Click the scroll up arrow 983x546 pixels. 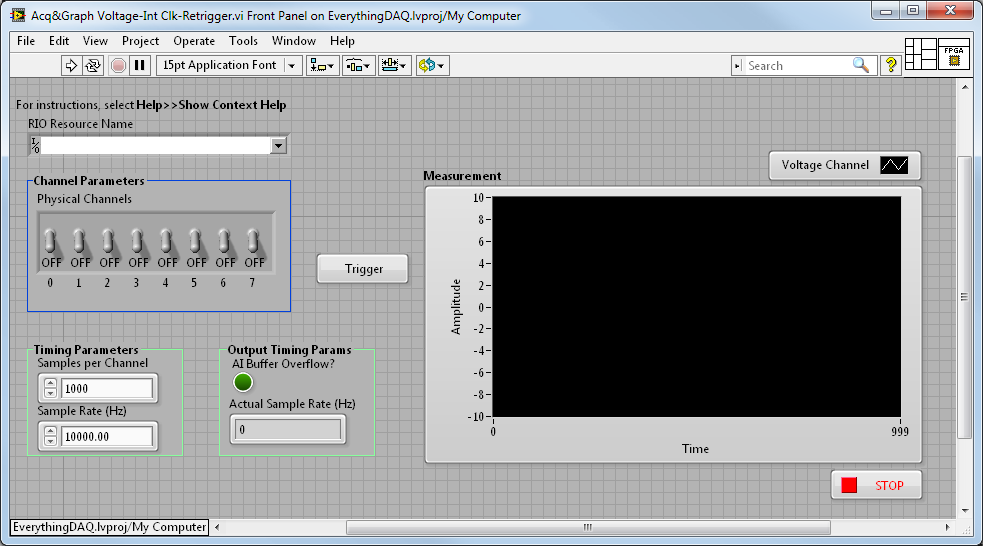965,87
